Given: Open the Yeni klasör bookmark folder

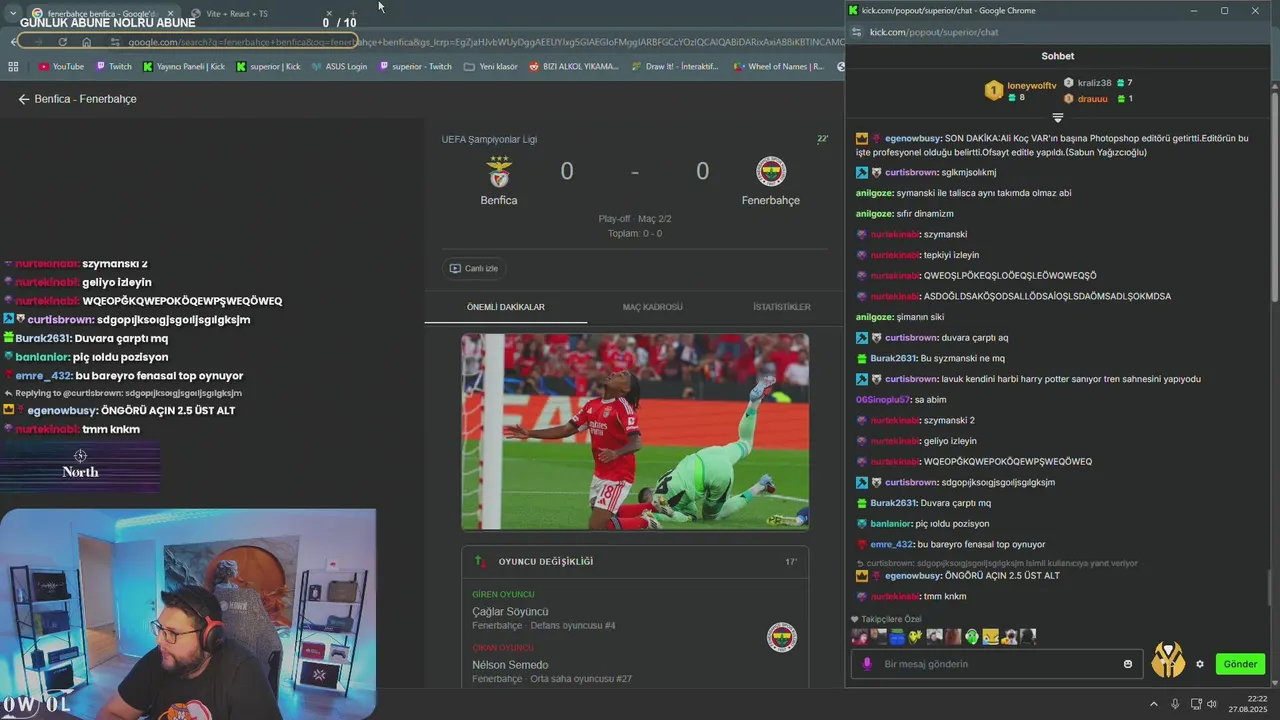Looking at the screenshot, I should pos(491,67).
